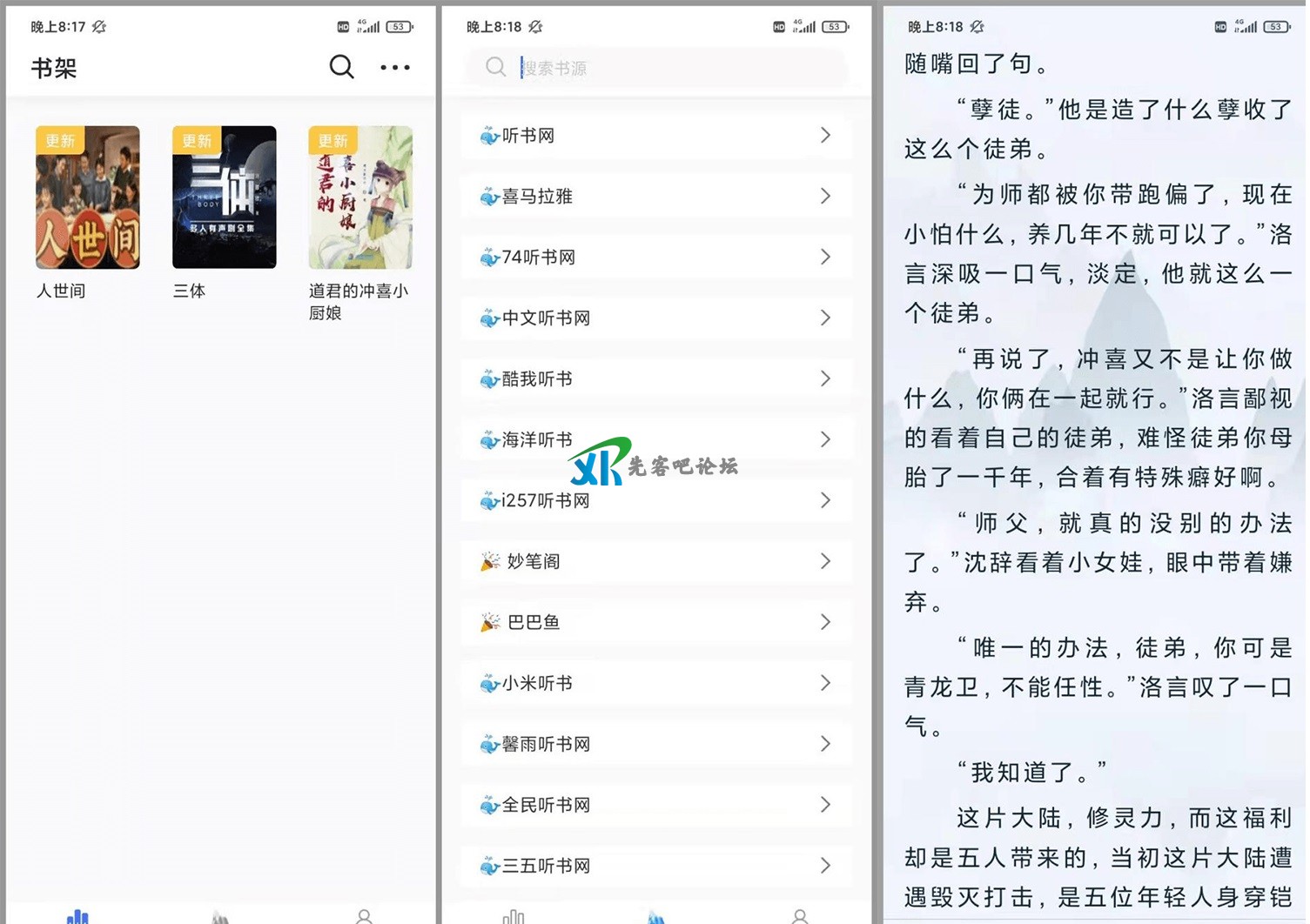Click the whale icon beside 喜马拉雅
The image size is (1310, 924).
[x=489, y=197]
